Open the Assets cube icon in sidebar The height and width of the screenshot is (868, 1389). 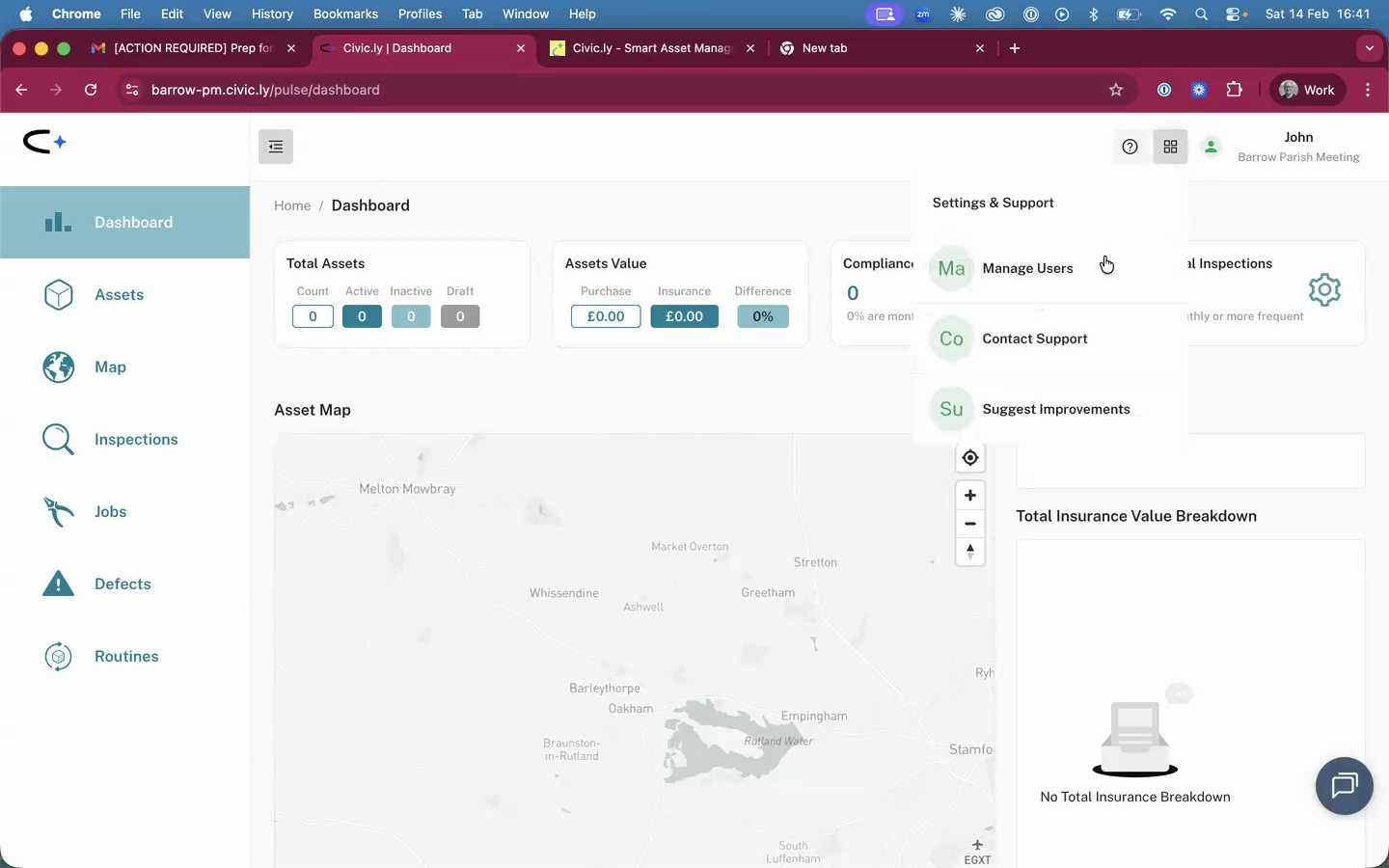coord(59,295)
